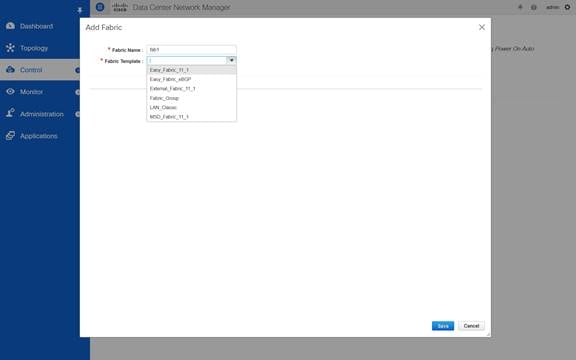Select Fabric_Group template option
The width and height of the screenshot is (576, 360).
pyautogui.click(x=191, y=98)
